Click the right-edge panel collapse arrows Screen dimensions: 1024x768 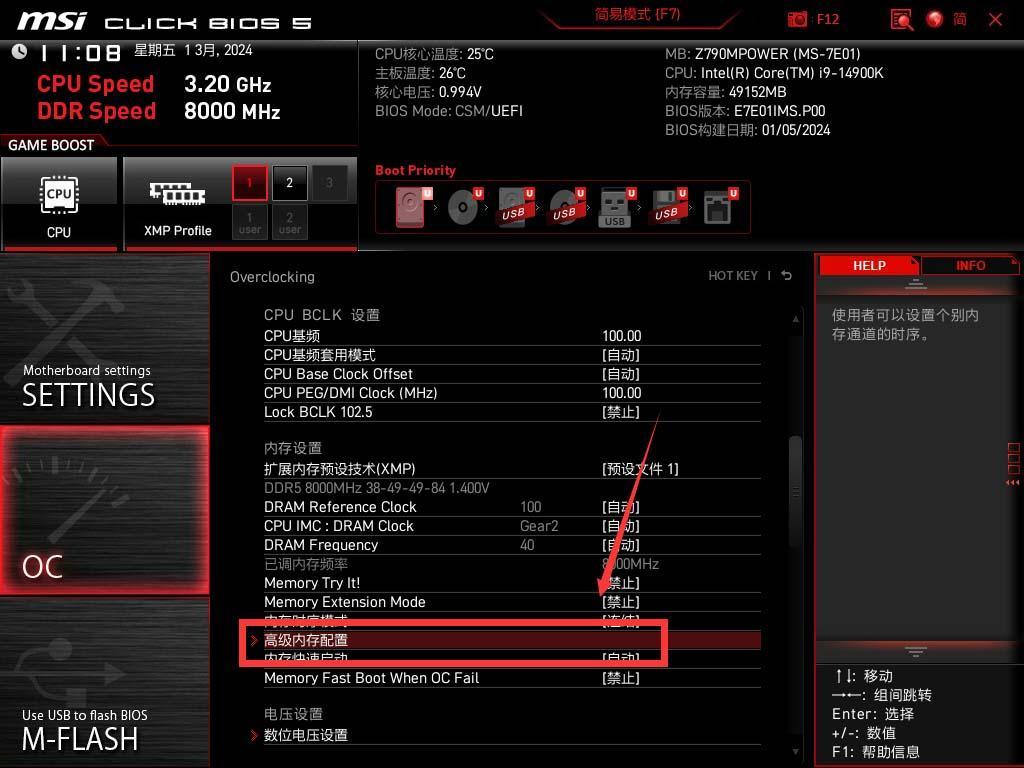pos(1013,483)
